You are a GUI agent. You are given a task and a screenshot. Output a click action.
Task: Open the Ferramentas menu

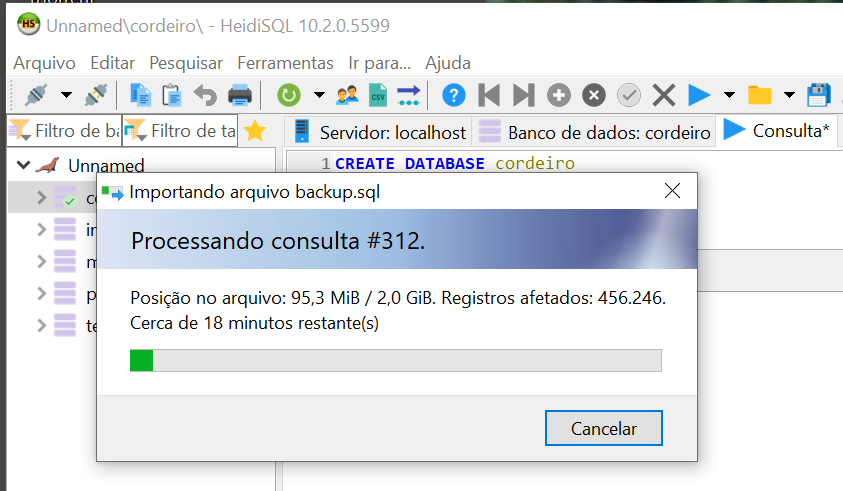[285, 63]
